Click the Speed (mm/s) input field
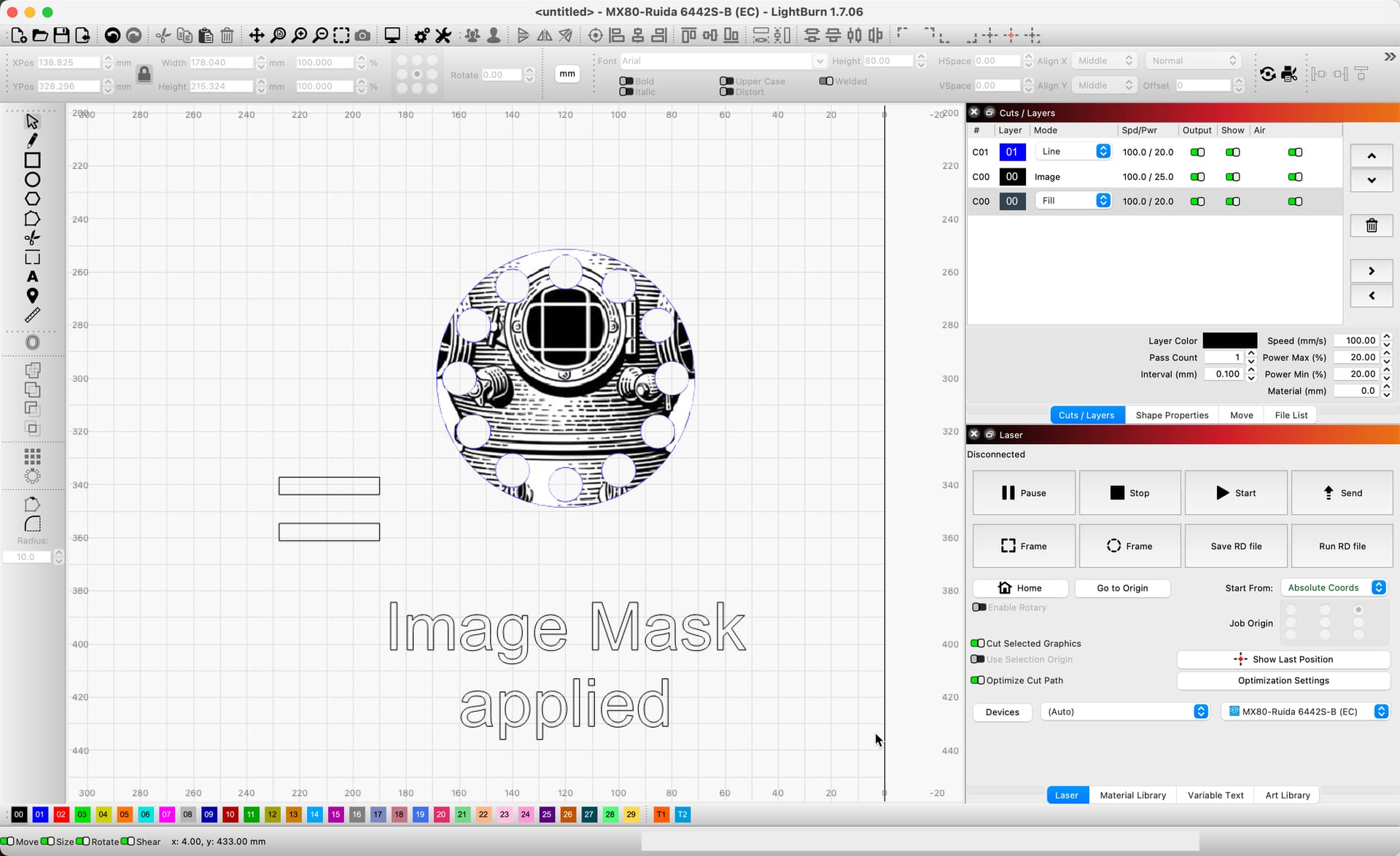This screenshot has width=1400, height=856. coord(1356,341)
